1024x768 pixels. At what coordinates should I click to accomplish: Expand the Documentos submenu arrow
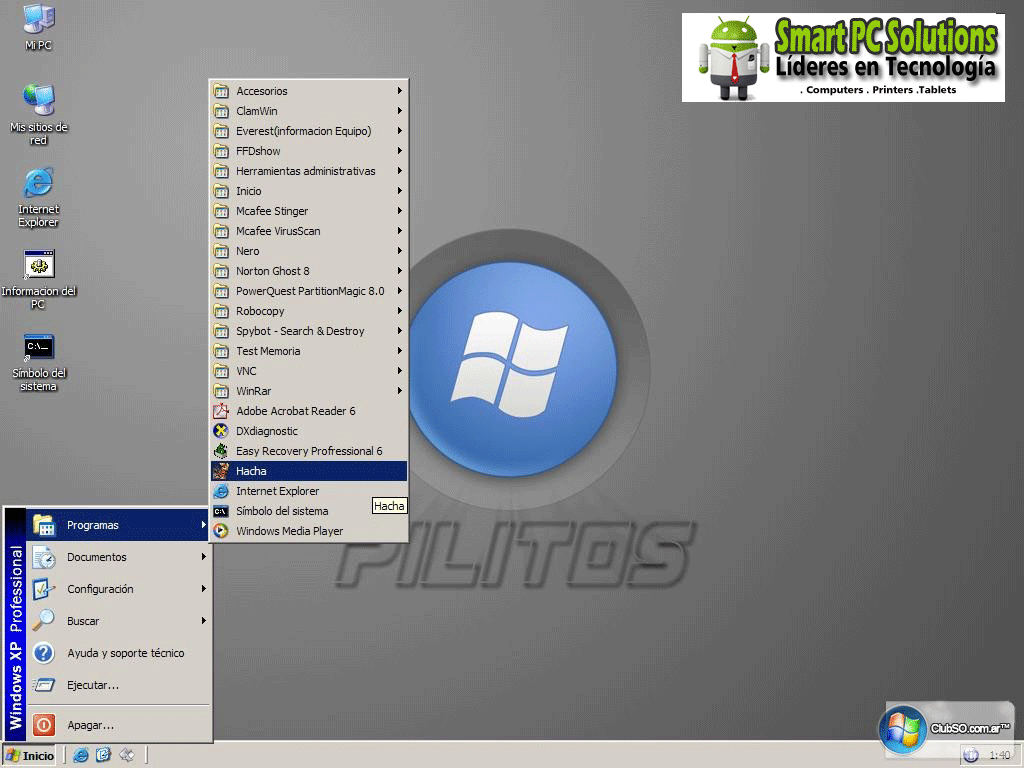(x=203, y=557)
